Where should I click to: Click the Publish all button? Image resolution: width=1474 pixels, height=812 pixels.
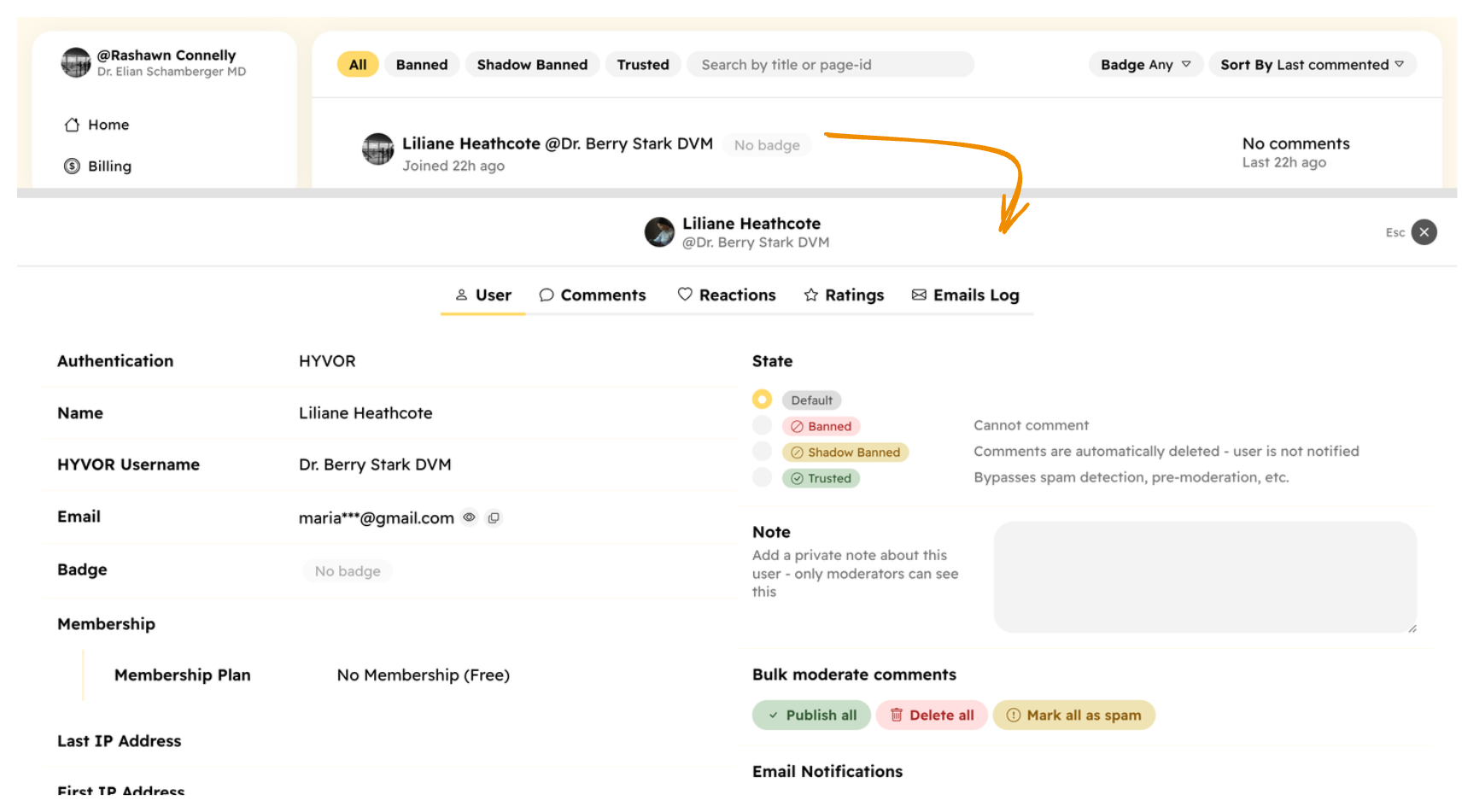click(811, 716)
